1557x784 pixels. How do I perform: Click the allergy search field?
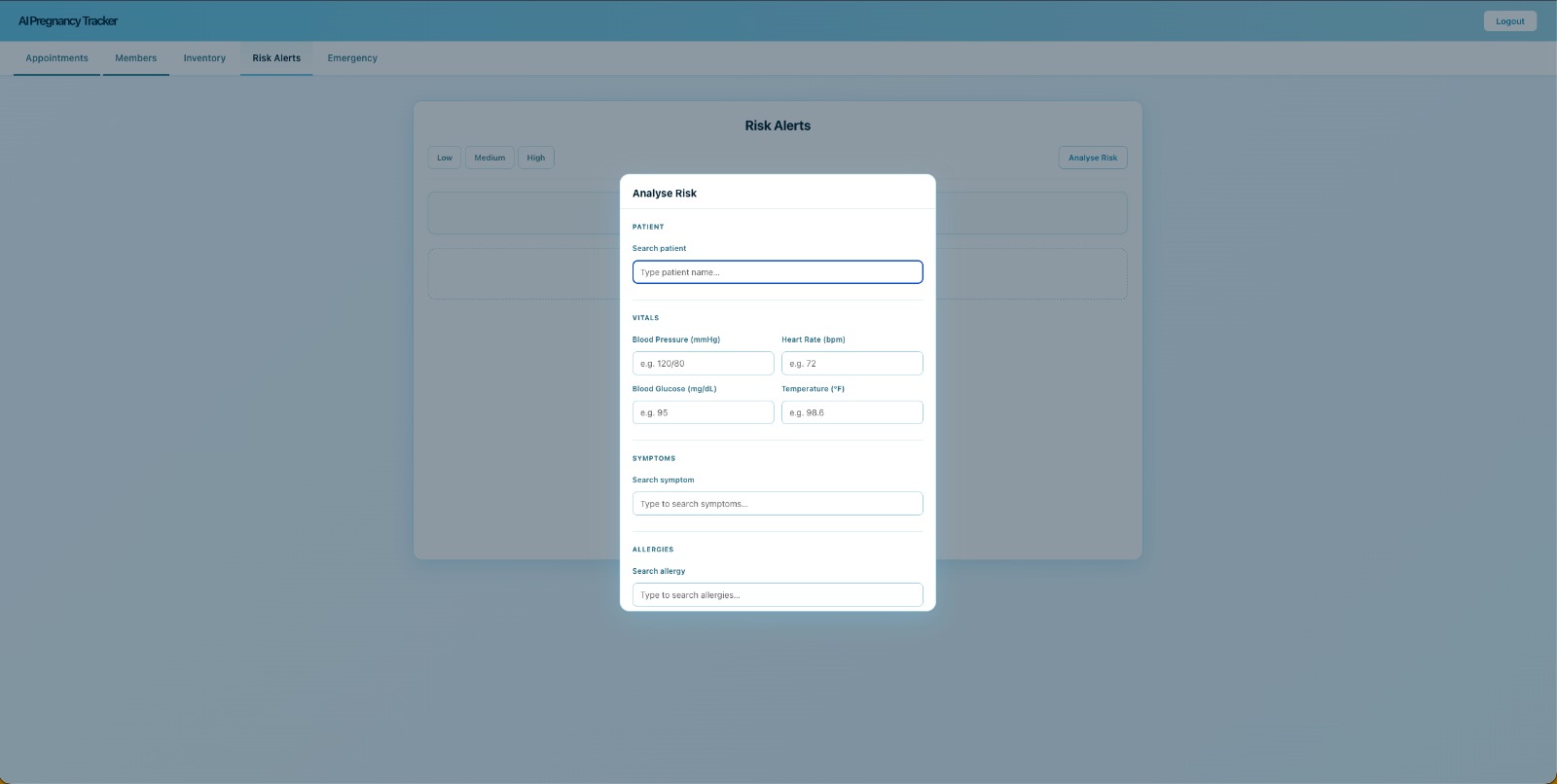[x=778, y=595]
